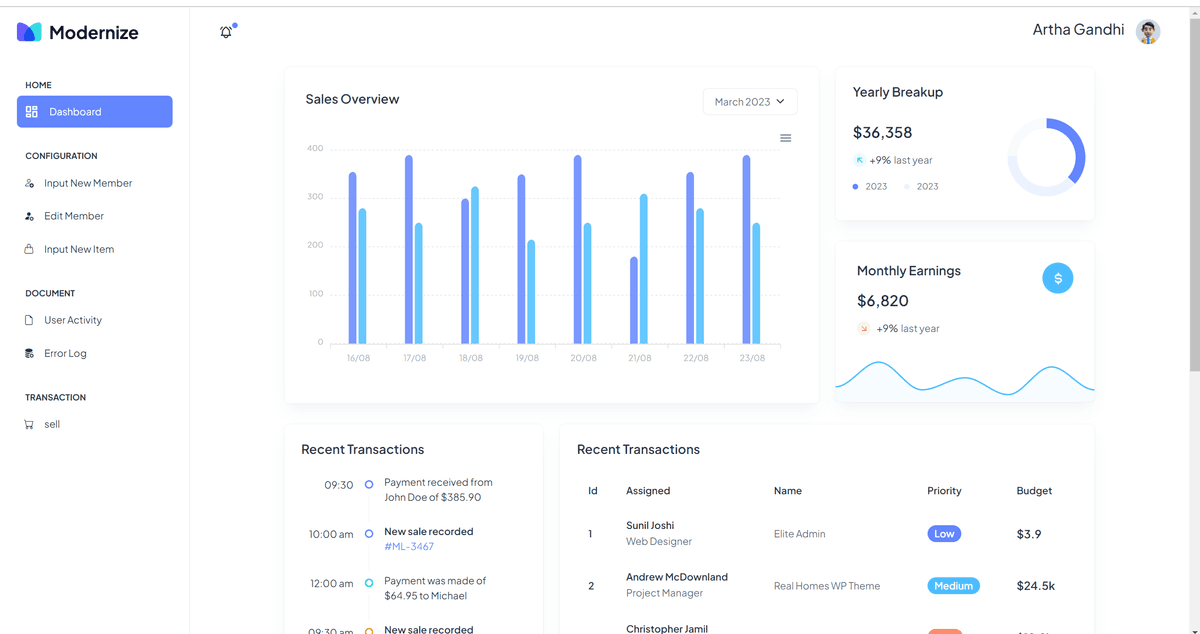Click the Input New Item lock icon
1200x634 pixels.
click(30, 250)
